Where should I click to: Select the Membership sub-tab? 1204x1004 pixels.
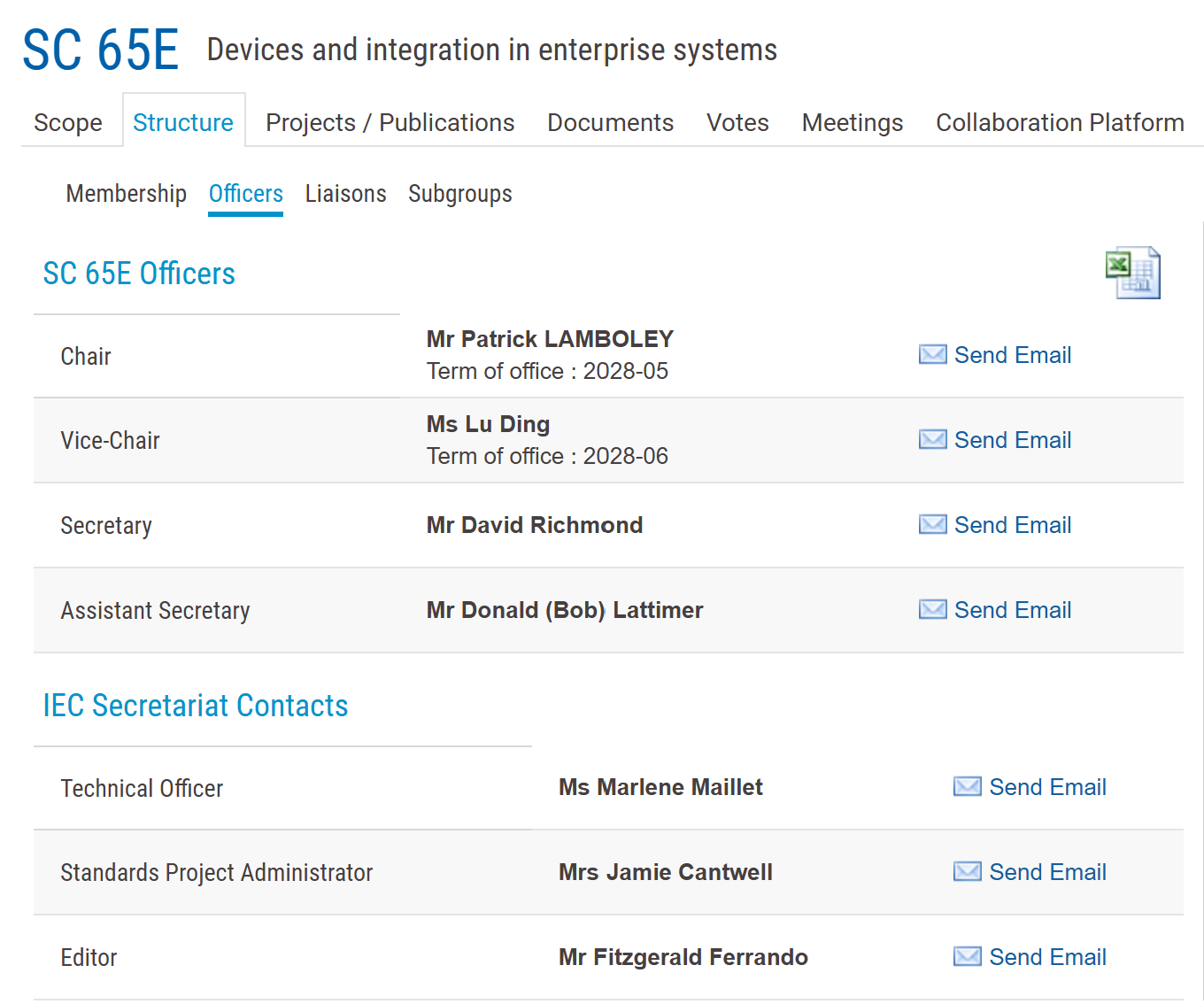(x=126, y=194)
